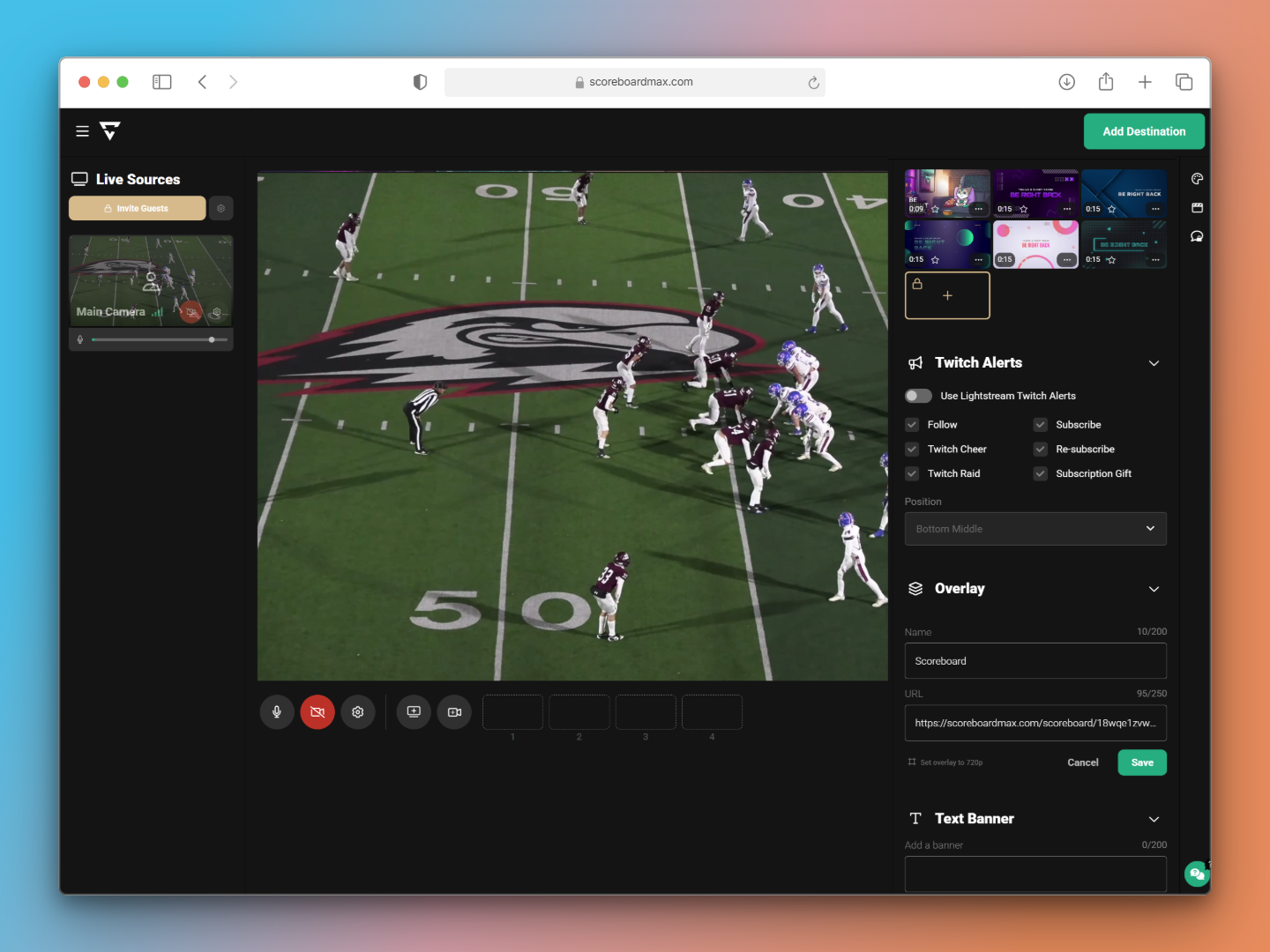Open options for the teal grid clip
Viewport: 1270px width, 952px height.
[1155, 260]
